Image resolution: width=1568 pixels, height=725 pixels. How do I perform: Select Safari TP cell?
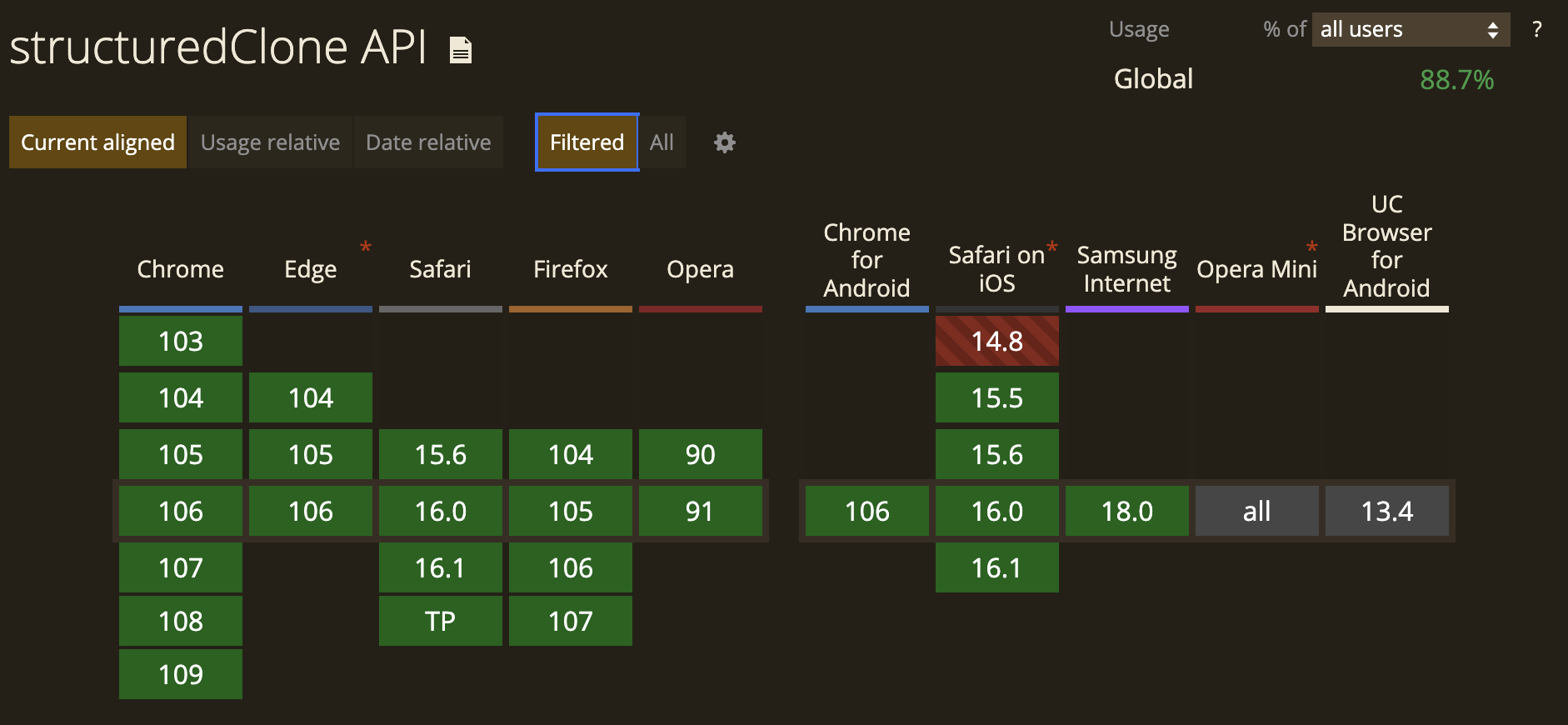pyautogui.click(x=441, y=621)
